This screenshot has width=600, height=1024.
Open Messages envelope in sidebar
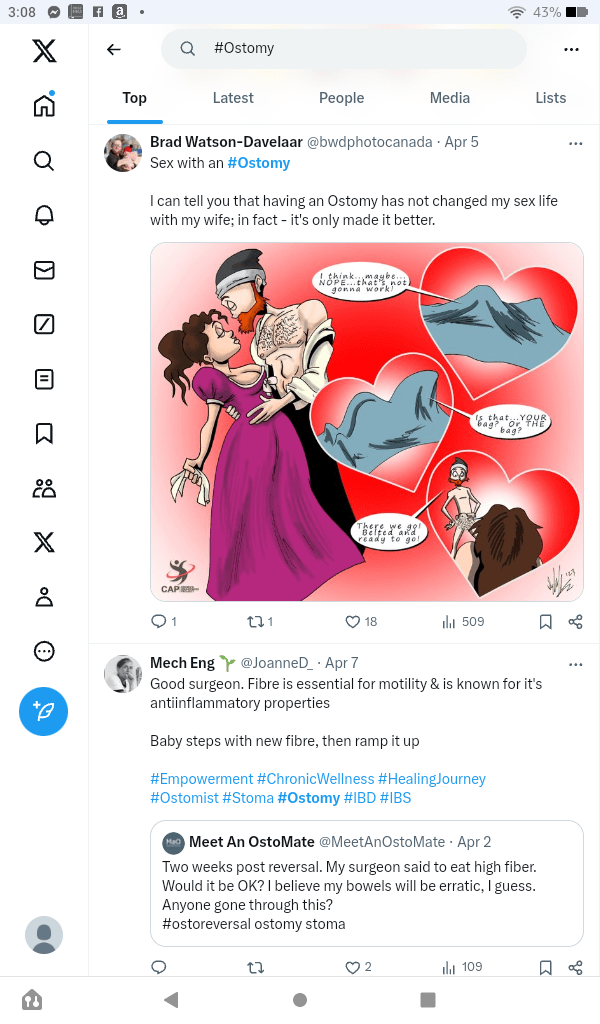[44, 270]
